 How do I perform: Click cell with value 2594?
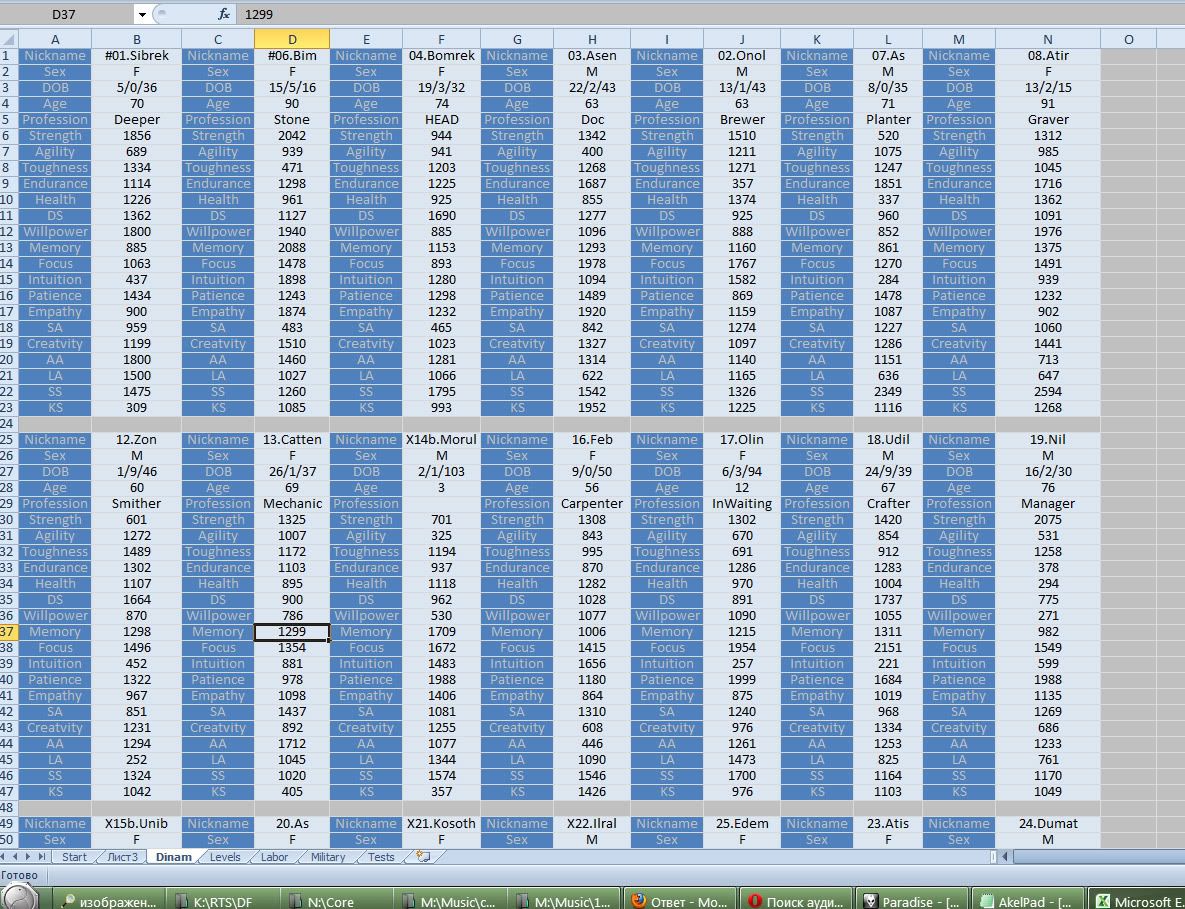click(1047, 391)
